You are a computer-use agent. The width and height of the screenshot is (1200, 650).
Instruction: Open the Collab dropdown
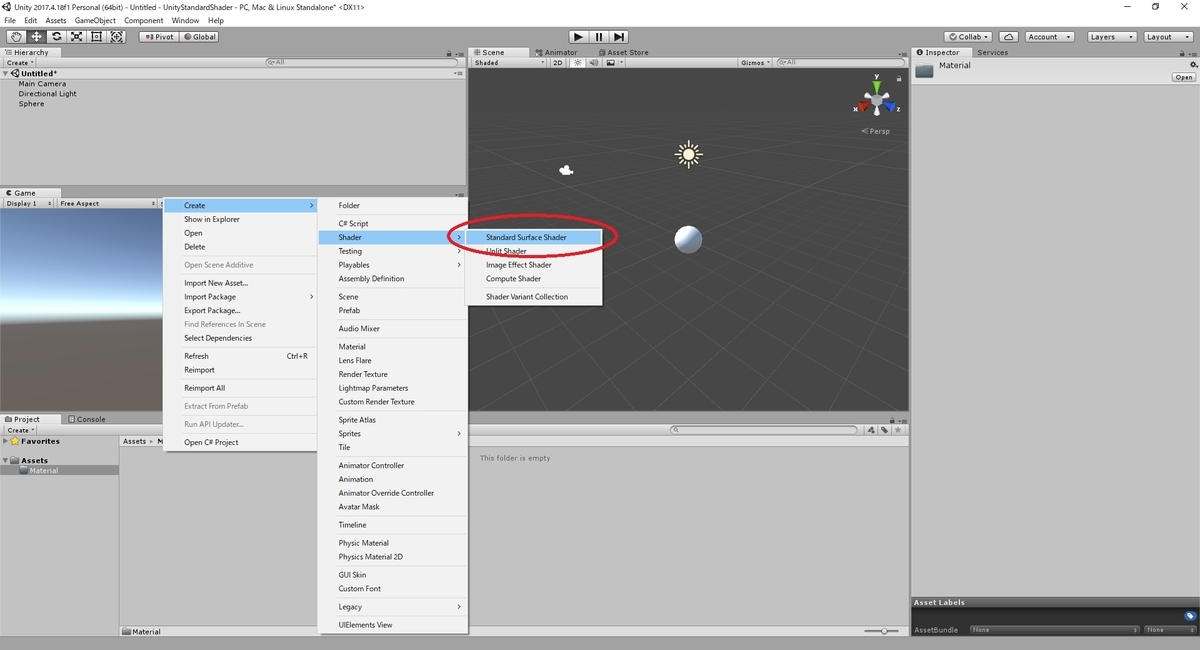point(969,37)
